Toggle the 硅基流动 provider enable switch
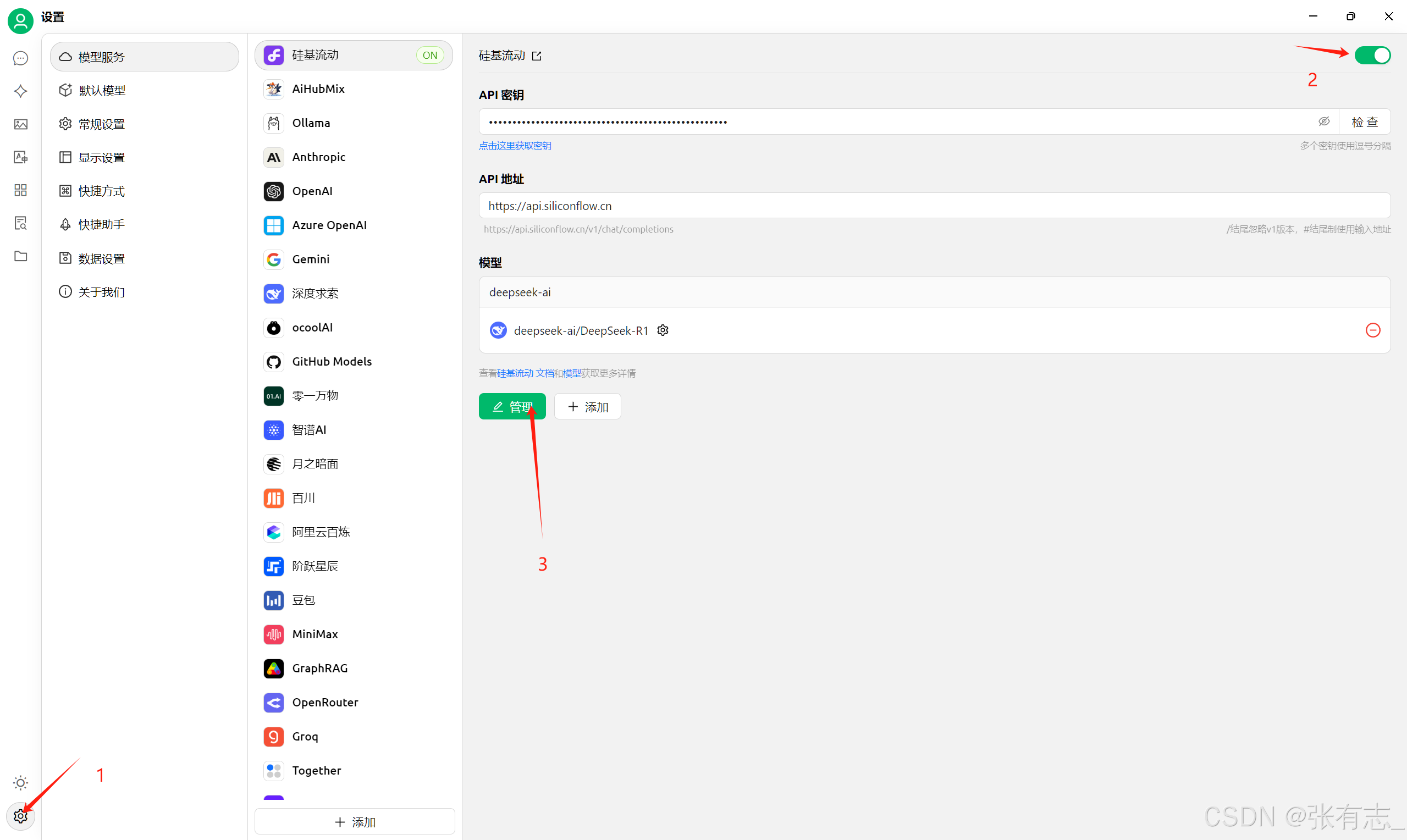The height and width of the screenshot is (840, 1407). pos(1372,56)
